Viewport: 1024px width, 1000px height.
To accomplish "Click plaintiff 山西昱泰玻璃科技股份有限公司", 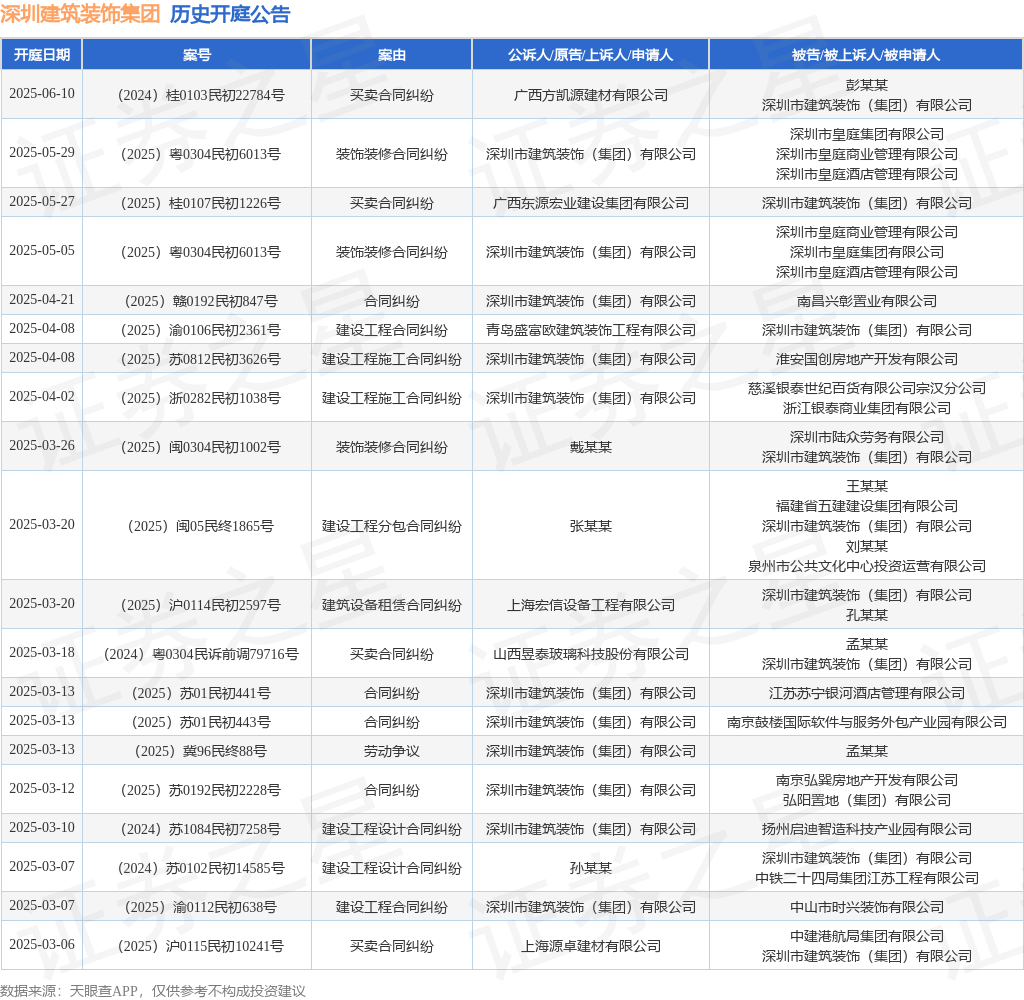I will pos(591,654).
